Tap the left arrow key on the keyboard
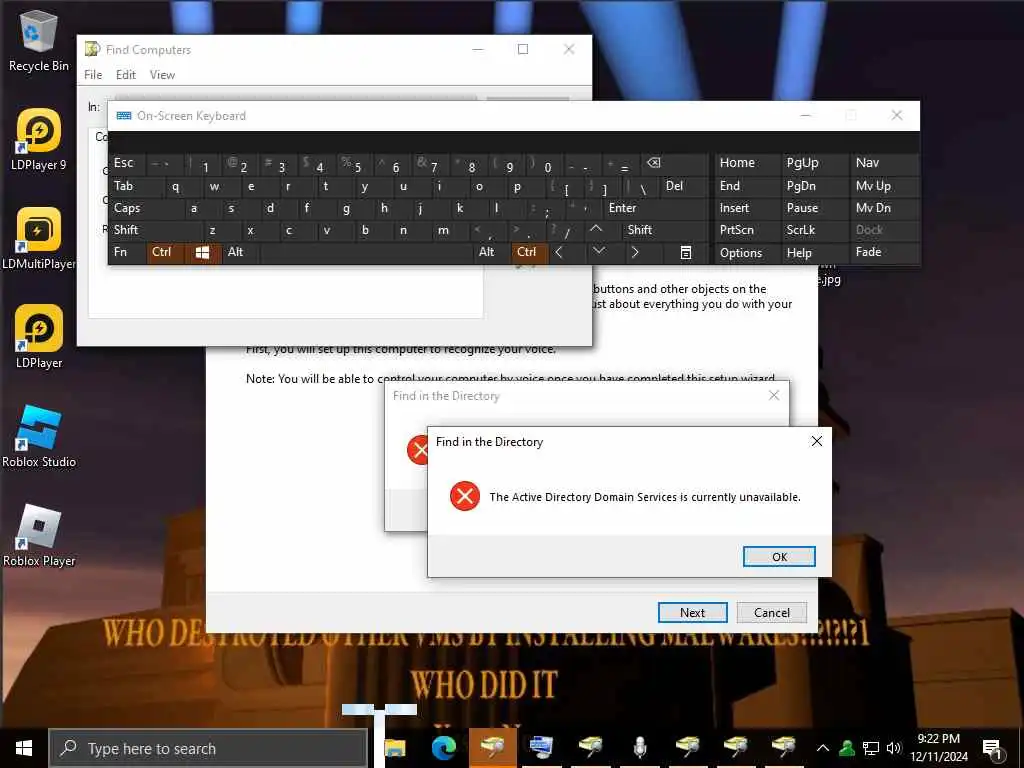 [559, 253]
